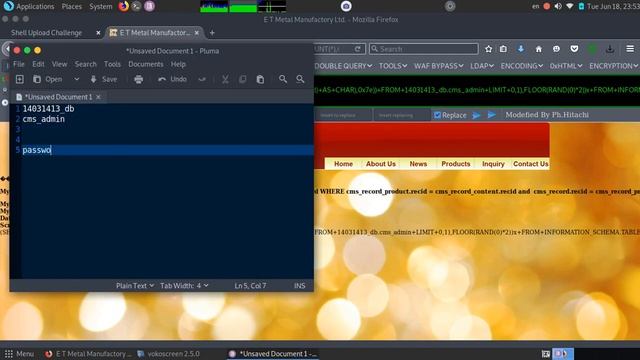The width and height of the screenshot is (640, 360).
Task: Expand the DOUBLE QUERY dropdown in HackBar
Action: (343, 66)
